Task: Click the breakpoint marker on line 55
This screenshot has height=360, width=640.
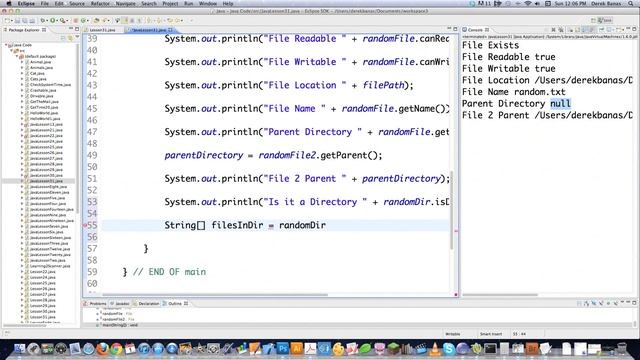Action: [x=85, y=225]
